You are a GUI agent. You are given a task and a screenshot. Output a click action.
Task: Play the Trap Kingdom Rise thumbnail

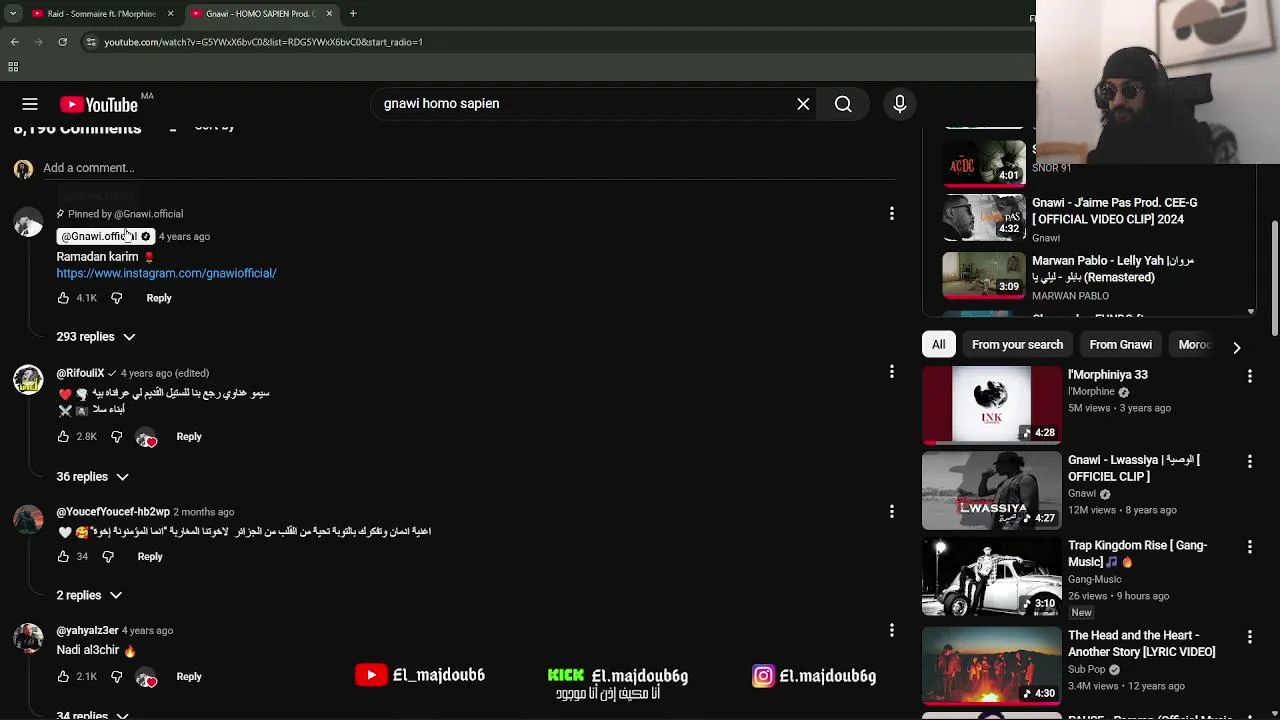pos(991,576)
